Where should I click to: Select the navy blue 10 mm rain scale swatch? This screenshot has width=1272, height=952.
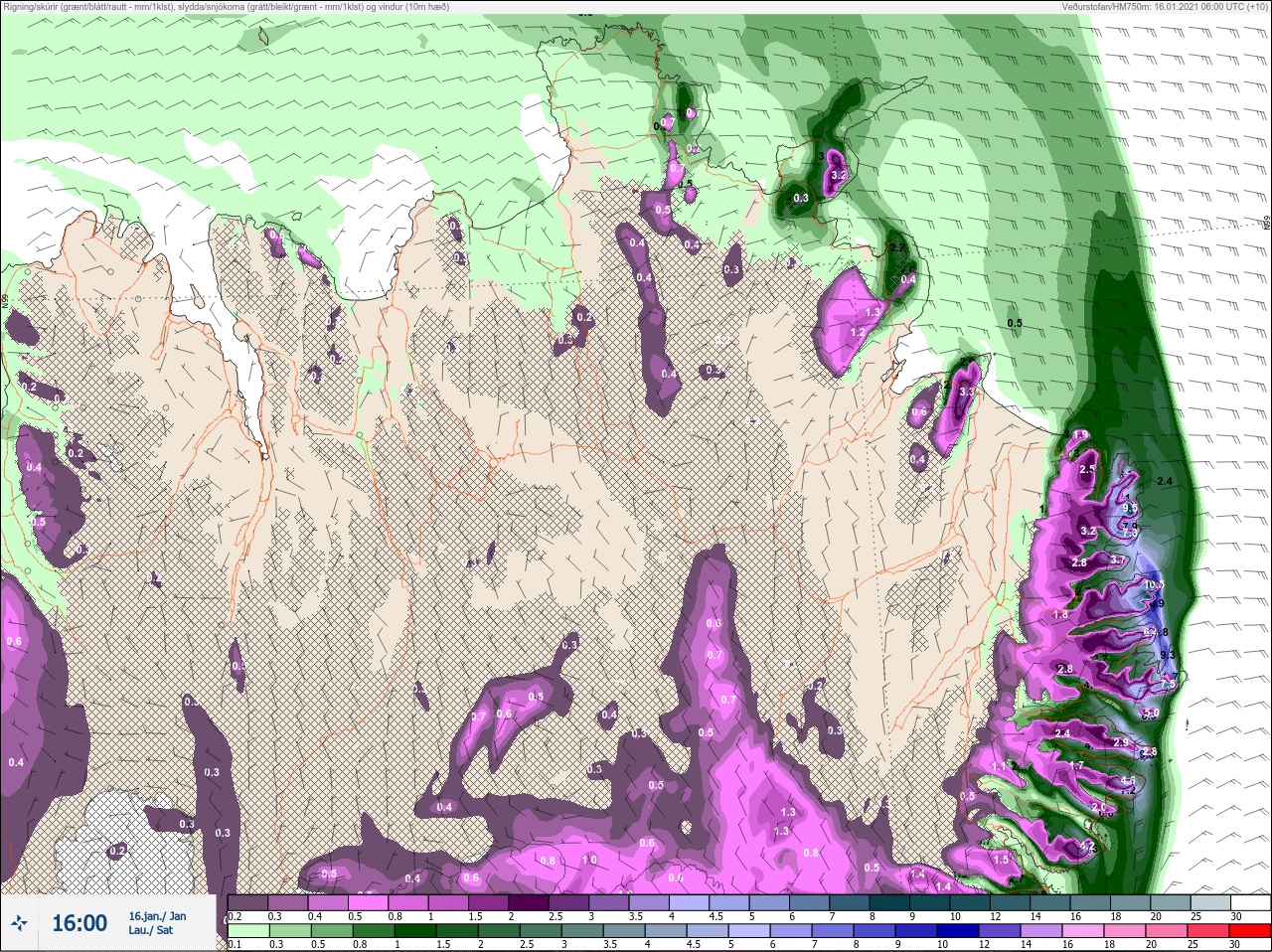click(x=959, y=931)
